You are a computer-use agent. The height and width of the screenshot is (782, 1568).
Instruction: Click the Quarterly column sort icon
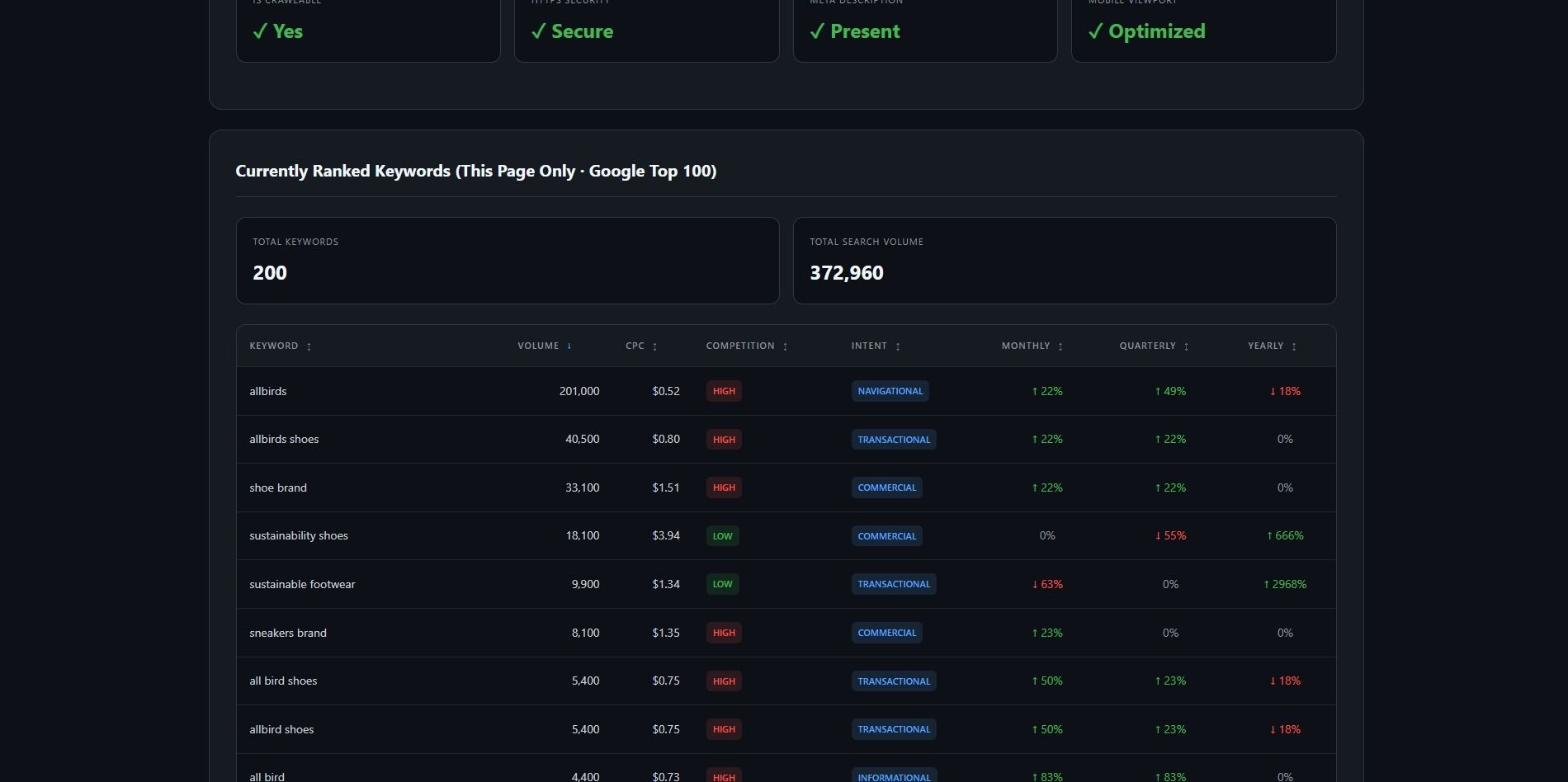click(1186, 346)
